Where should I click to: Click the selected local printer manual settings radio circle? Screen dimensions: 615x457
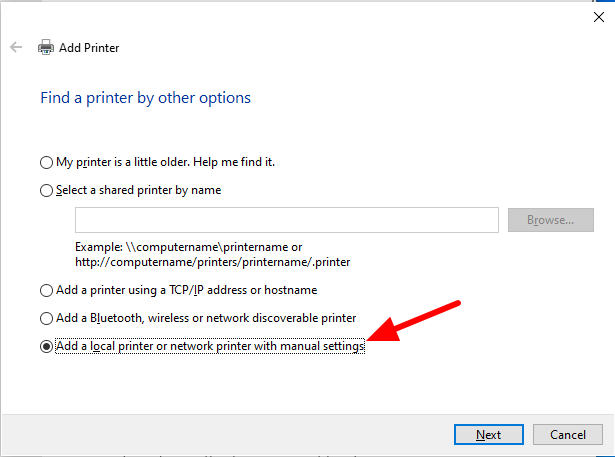coord(46,346)
